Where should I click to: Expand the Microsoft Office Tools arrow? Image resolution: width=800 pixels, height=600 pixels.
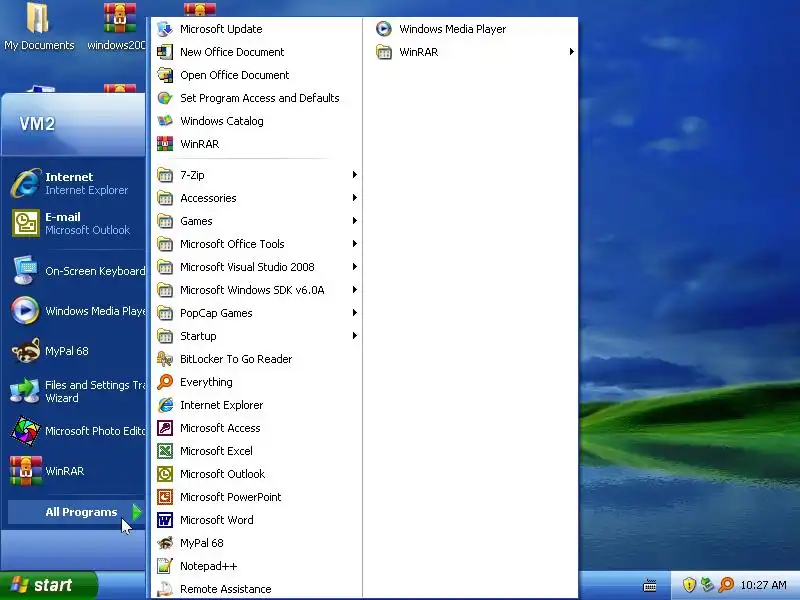click(x=355, y=244)
